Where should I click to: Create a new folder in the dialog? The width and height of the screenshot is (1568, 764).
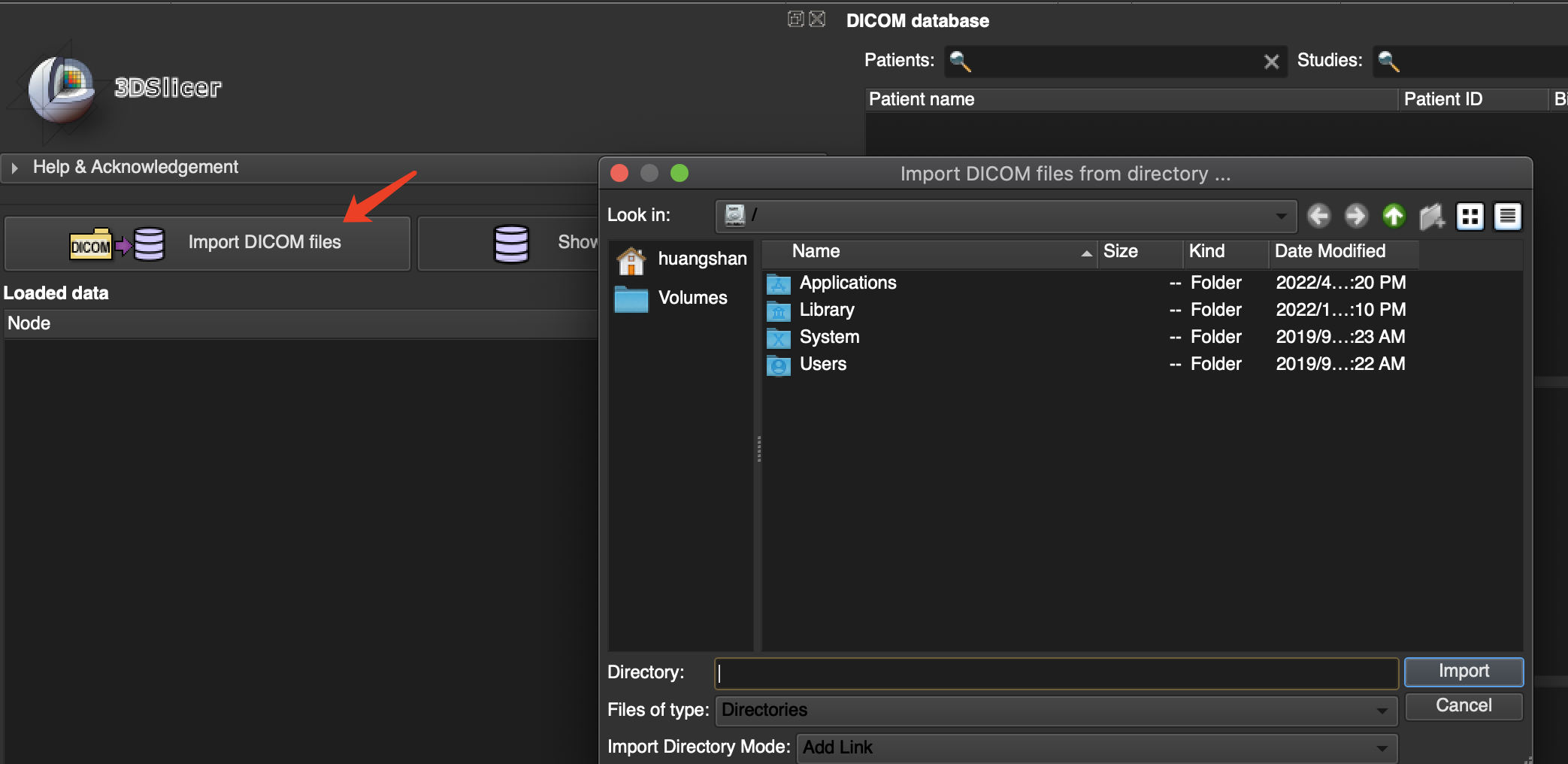1432,216
